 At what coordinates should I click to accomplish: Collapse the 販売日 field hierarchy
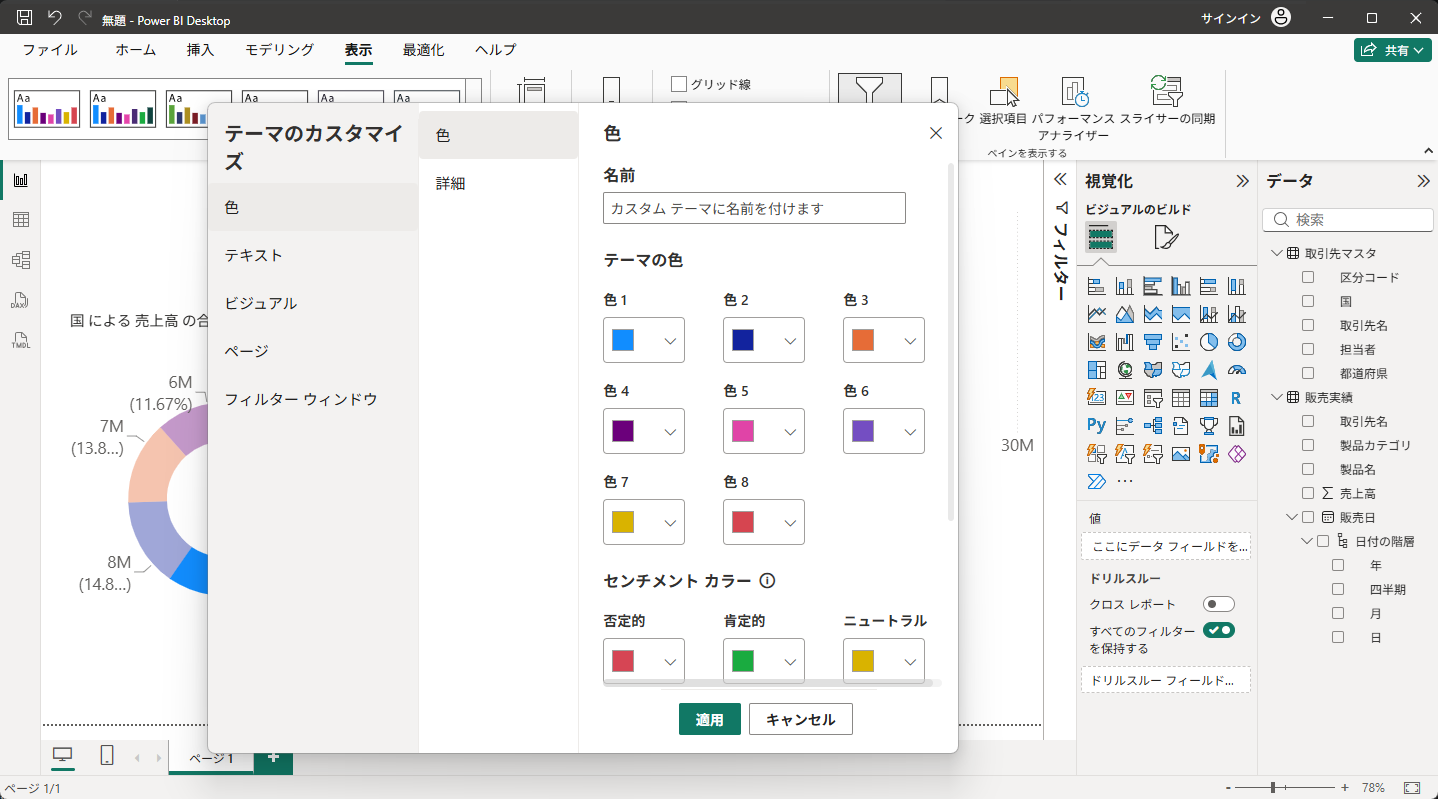1291,517
